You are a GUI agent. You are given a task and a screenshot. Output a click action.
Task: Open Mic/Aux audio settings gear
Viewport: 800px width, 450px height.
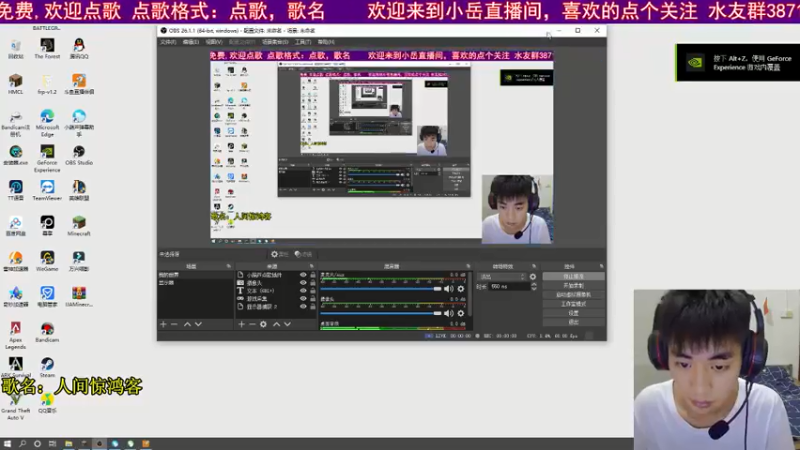pyautogui.click(x=461, y=289)
